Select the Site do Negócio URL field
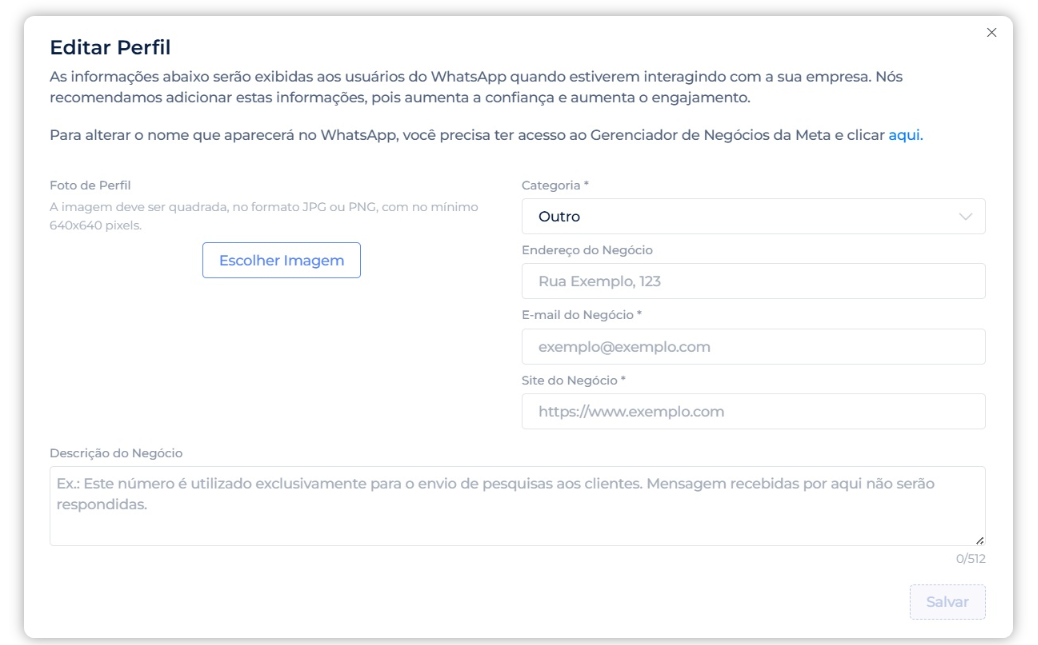1038x645 pixels. (753, 411)
